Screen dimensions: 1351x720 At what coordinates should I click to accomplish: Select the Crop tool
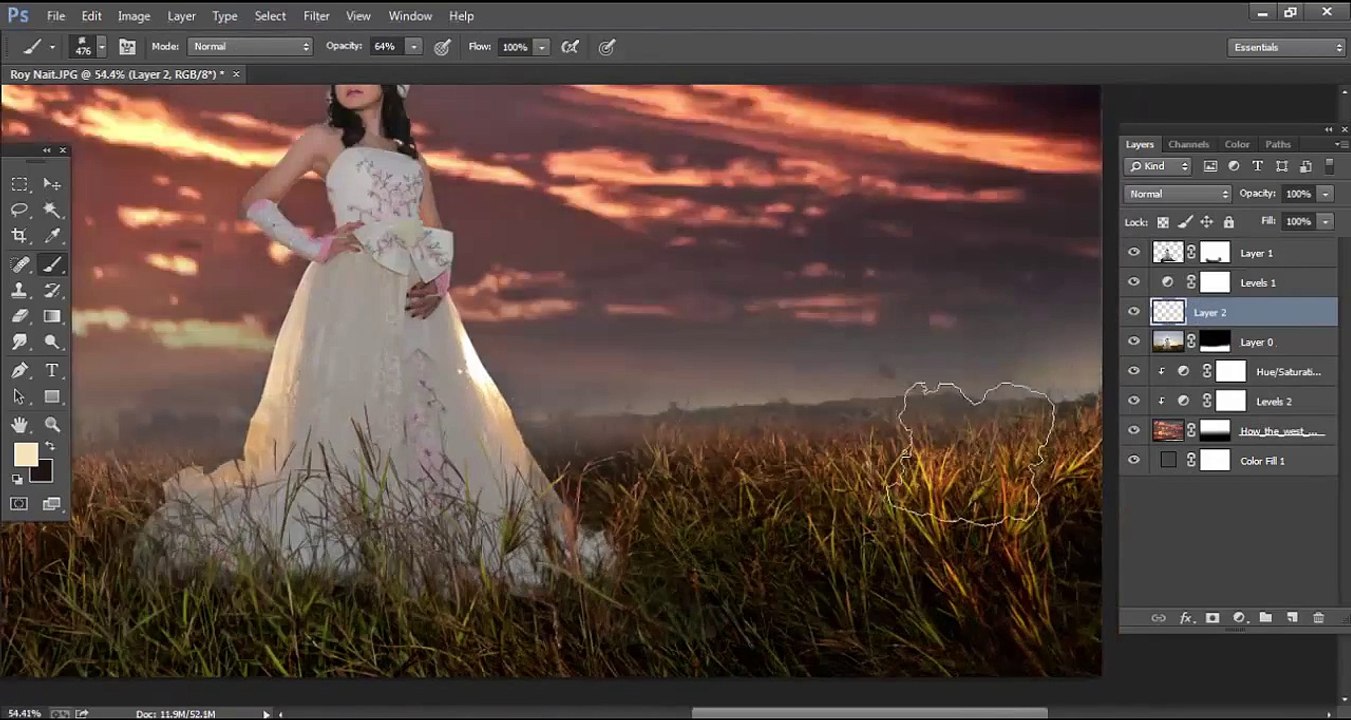(x=19, y=236)
